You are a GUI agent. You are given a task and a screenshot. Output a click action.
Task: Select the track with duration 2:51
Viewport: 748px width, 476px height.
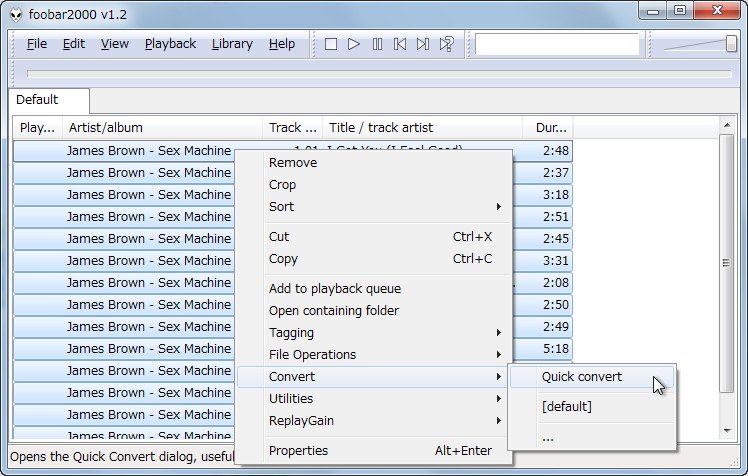pyautogui.click(x=293, y=217)
